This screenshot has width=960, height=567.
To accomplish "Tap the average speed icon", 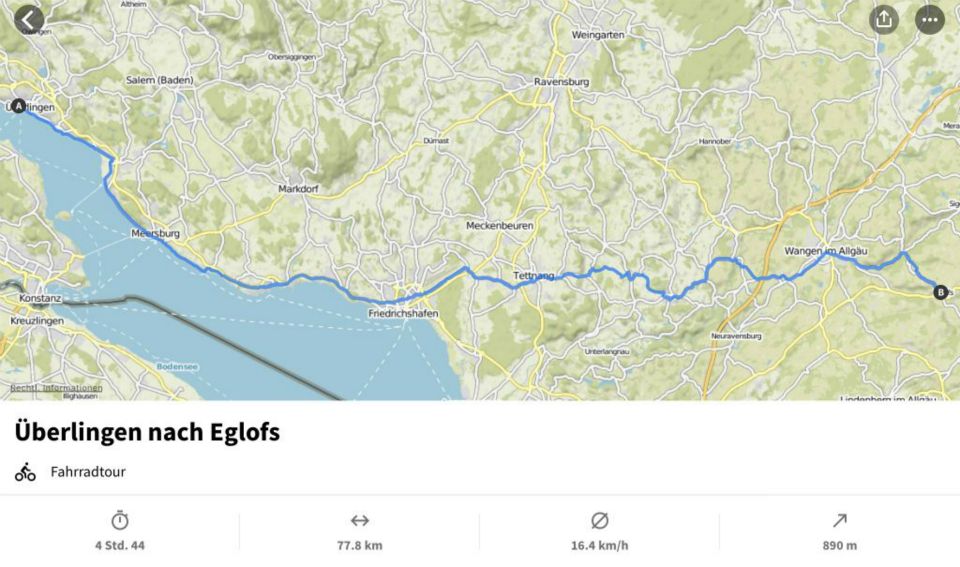I will [x=599, y=520].
